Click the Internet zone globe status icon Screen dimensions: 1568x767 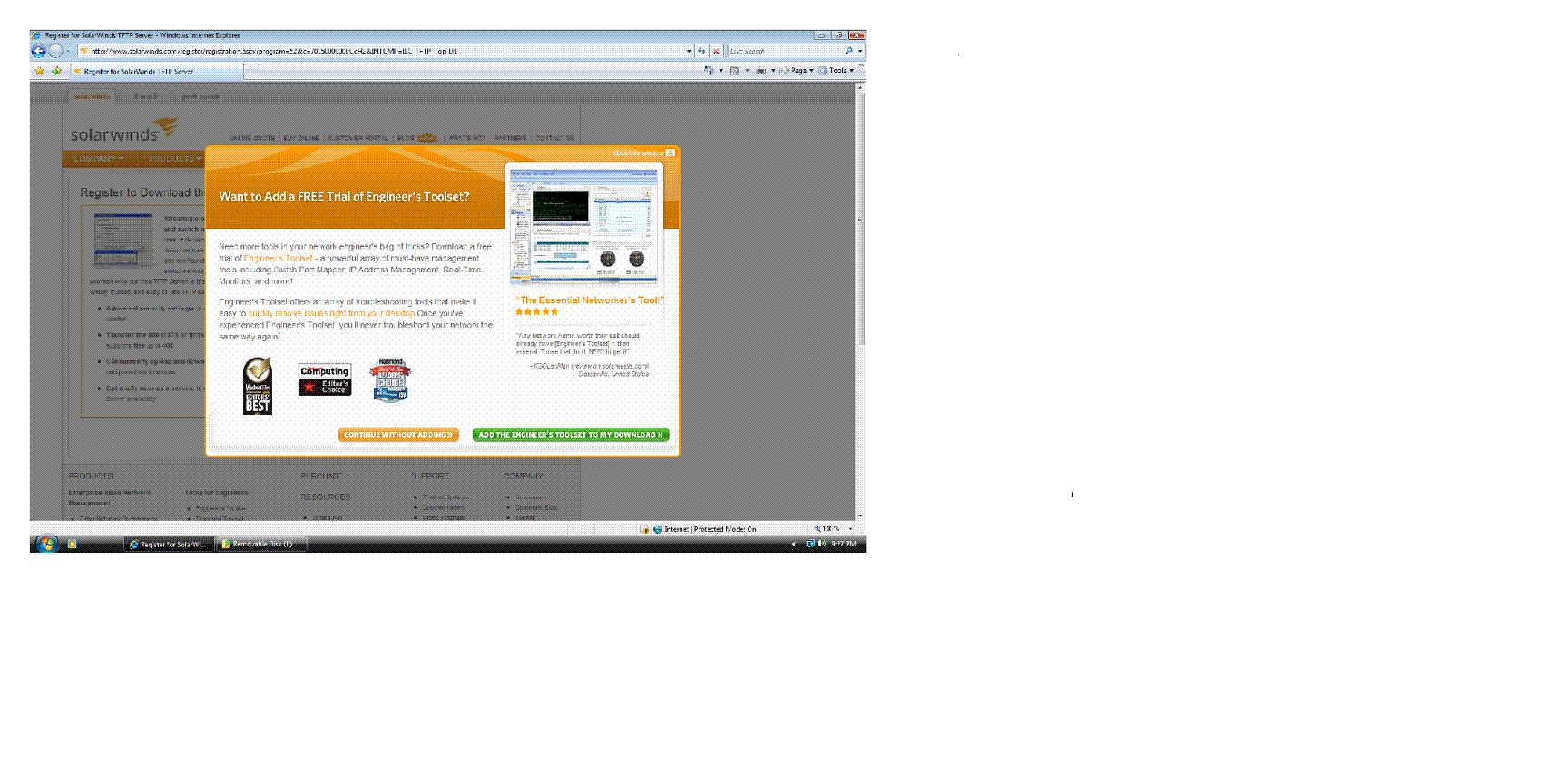[x=658, y=529]
